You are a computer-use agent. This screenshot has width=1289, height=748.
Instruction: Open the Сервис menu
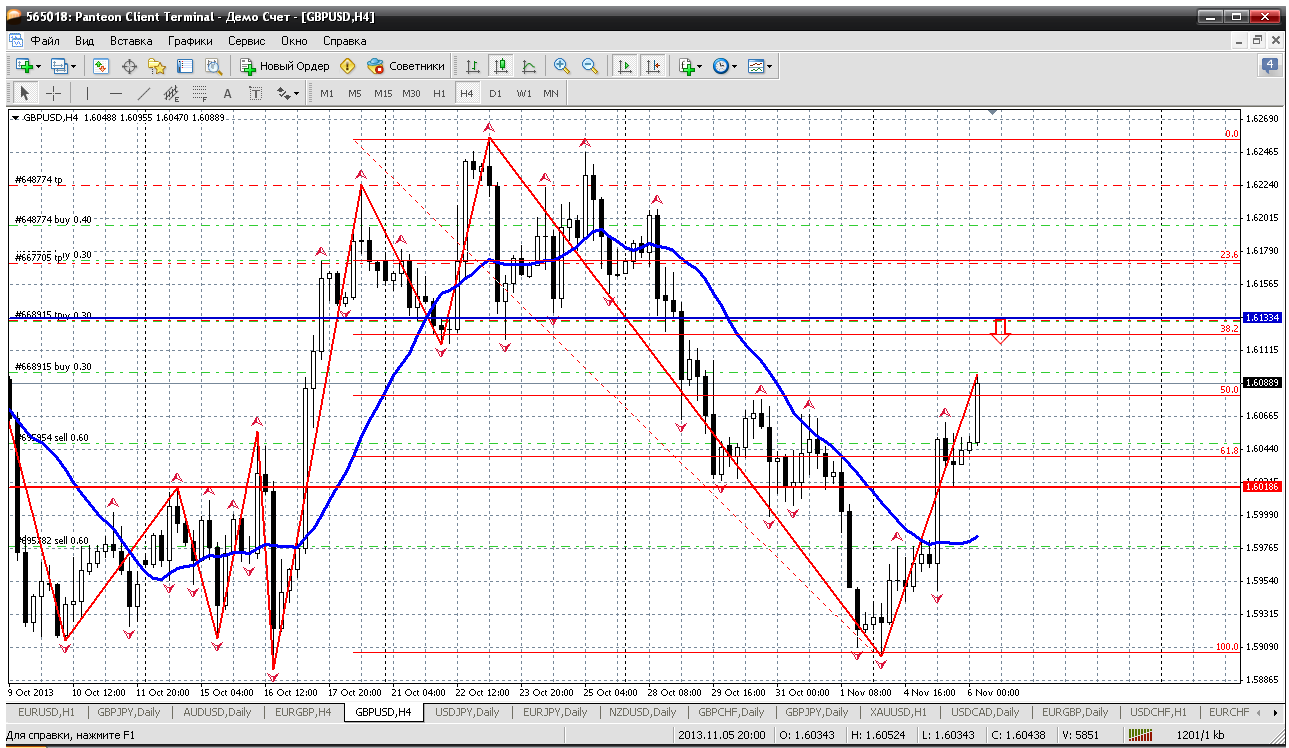[246, 41]
